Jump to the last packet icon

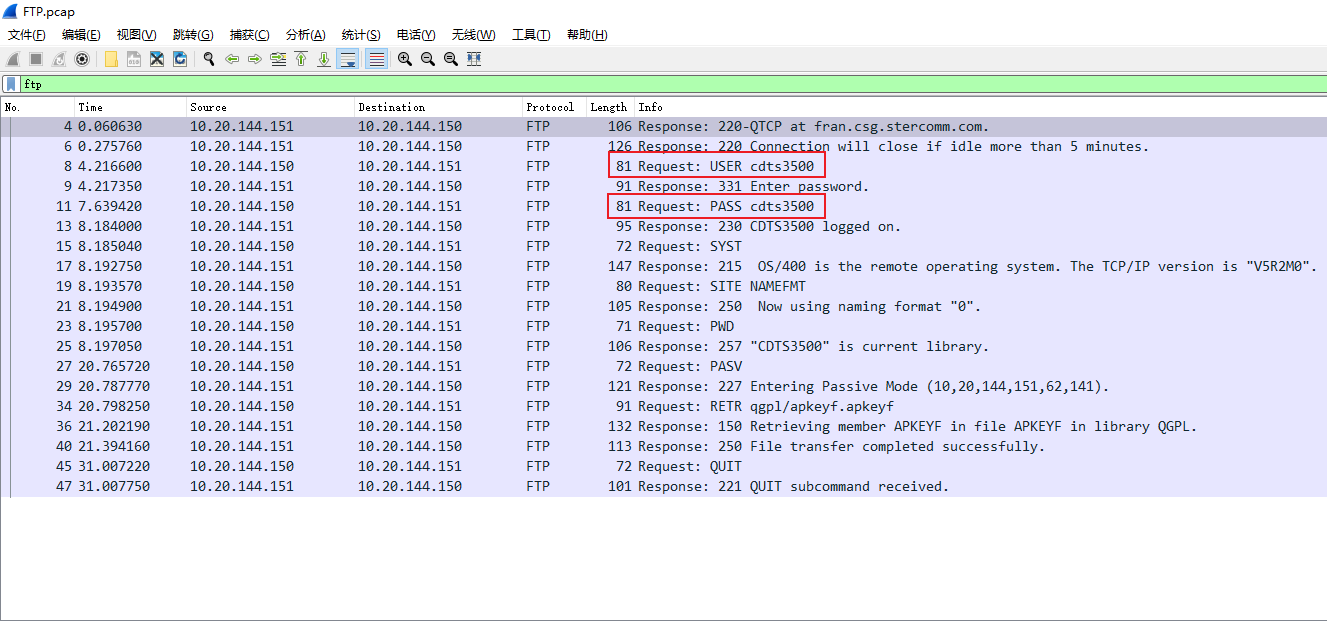click(x=324, y=59)
